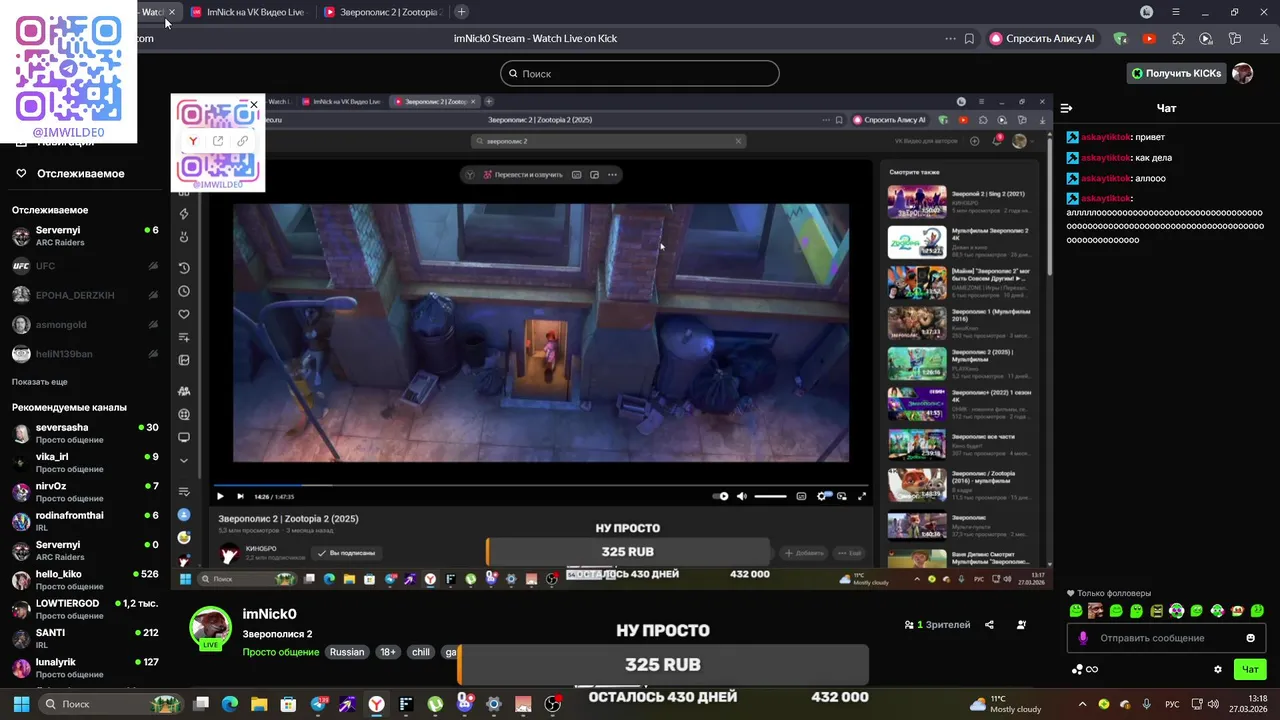
Task: Open the downloads icon in browser toolbar
Action: [x=1263, y=39]
